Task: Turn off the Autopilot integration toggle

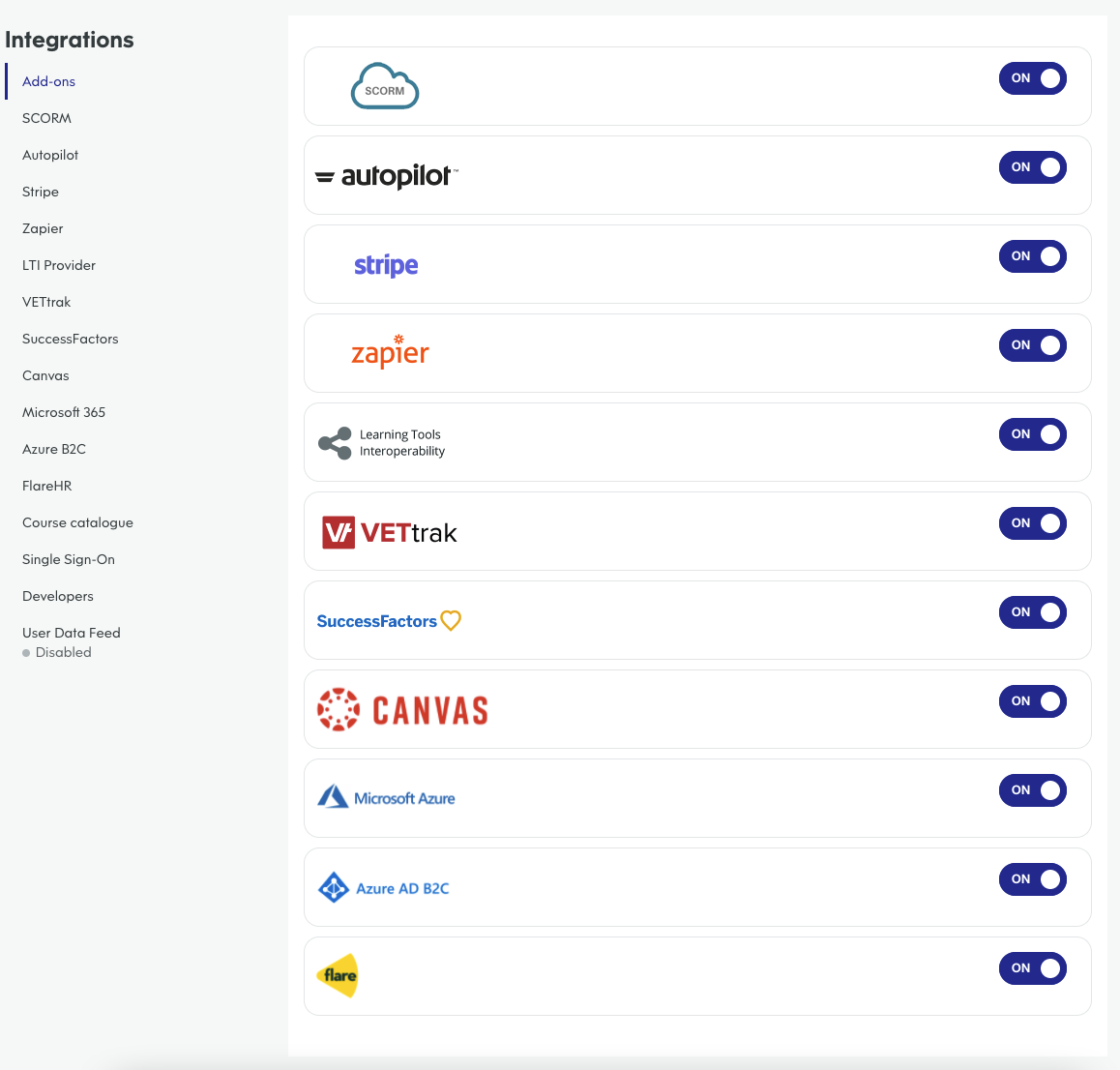Action: [x=1032, y=167]
